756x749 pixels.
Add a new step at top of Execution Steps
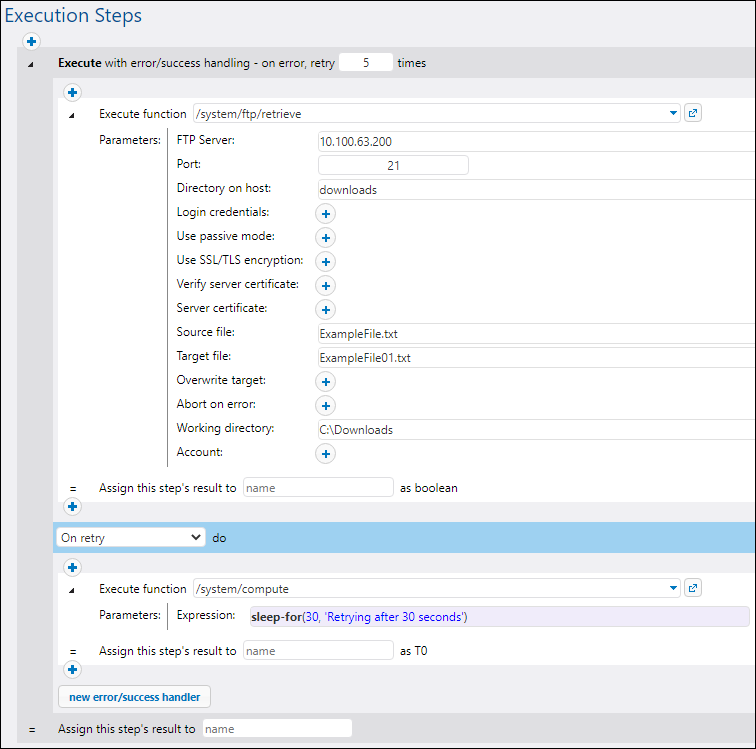point(31,41)
